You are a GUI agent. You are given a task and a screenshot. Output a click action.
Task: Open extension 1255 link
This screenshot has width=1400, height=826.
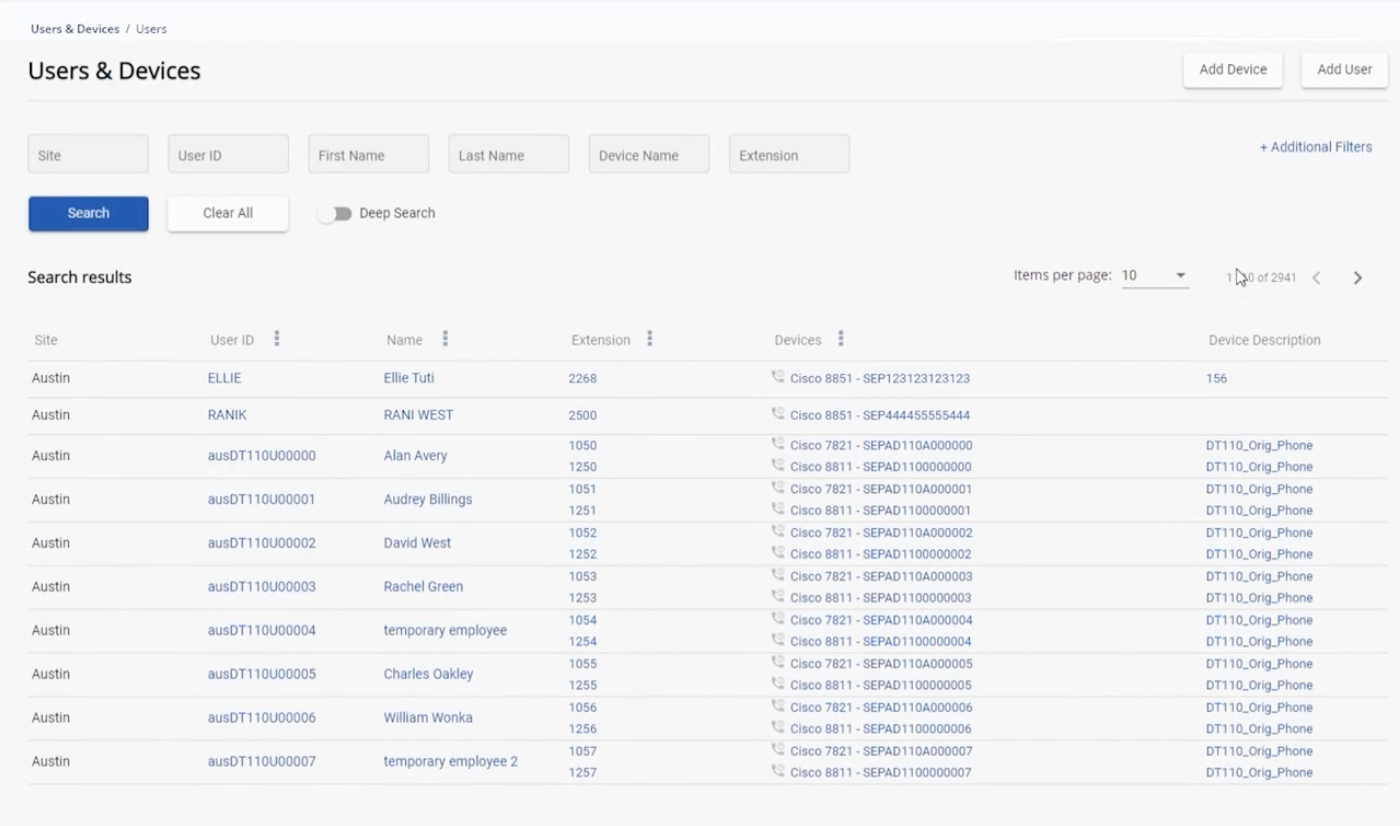pos(582,685)
